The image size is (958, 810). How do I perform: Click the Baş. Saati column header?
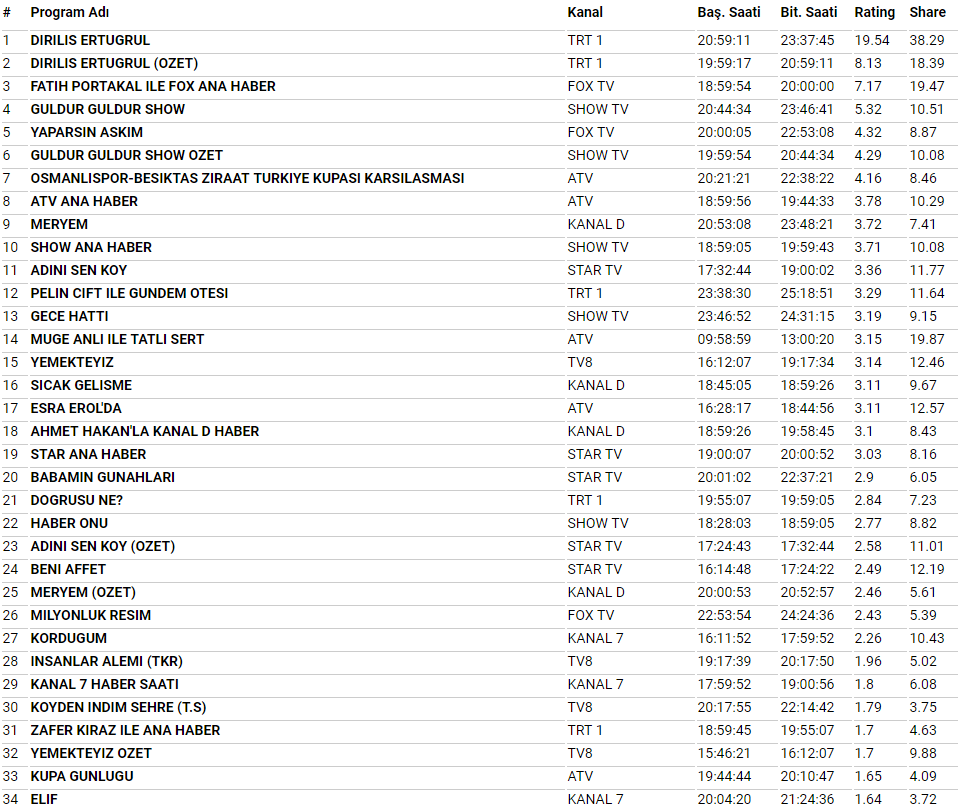click(x=728, y=12)
